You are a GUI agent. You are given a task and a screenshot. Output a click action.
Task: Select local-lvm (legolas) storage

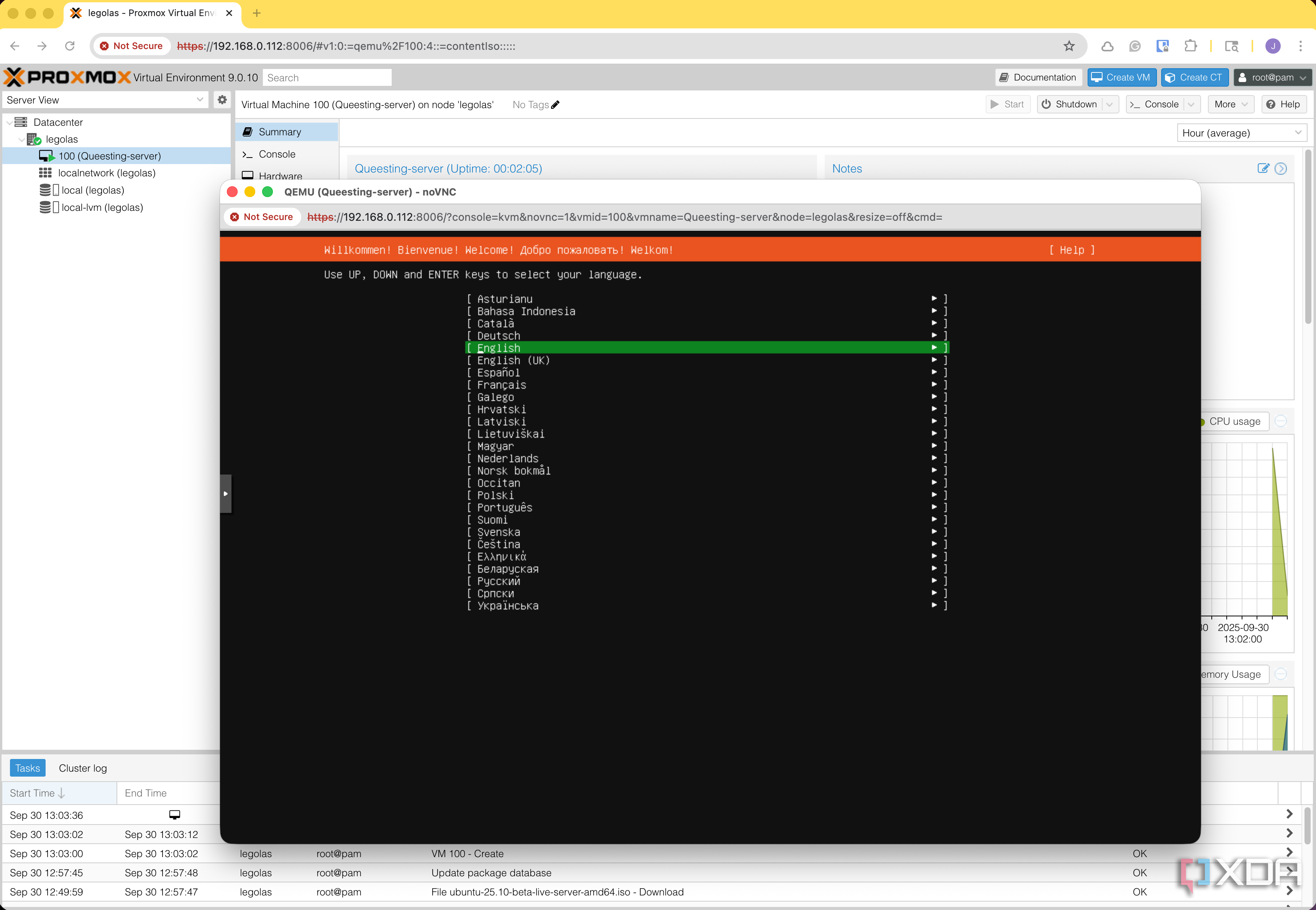click(x=102, y=207)
